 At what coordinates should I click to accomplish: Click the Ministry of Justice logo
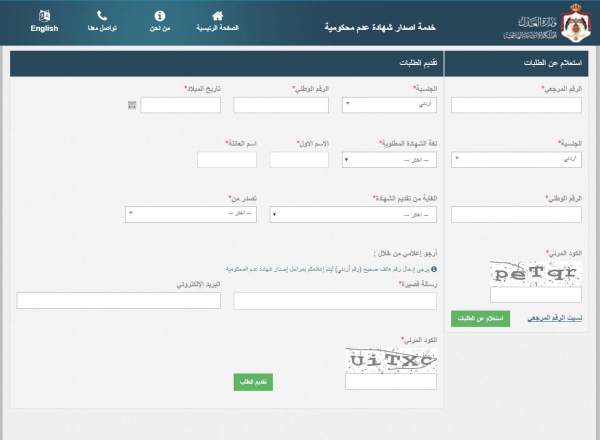pyautogui.click(x=550, y=22)
